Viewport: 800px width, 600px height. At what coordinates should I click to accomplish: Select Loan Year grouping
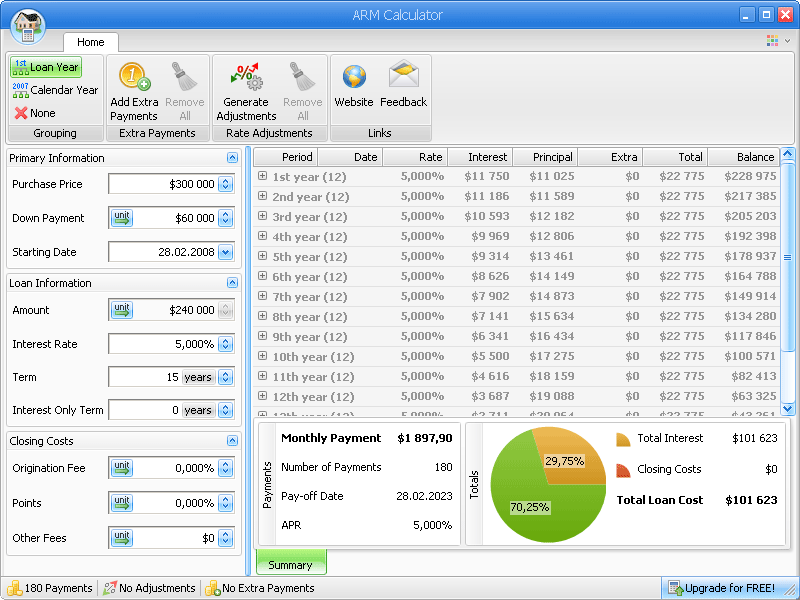(45, 67)
